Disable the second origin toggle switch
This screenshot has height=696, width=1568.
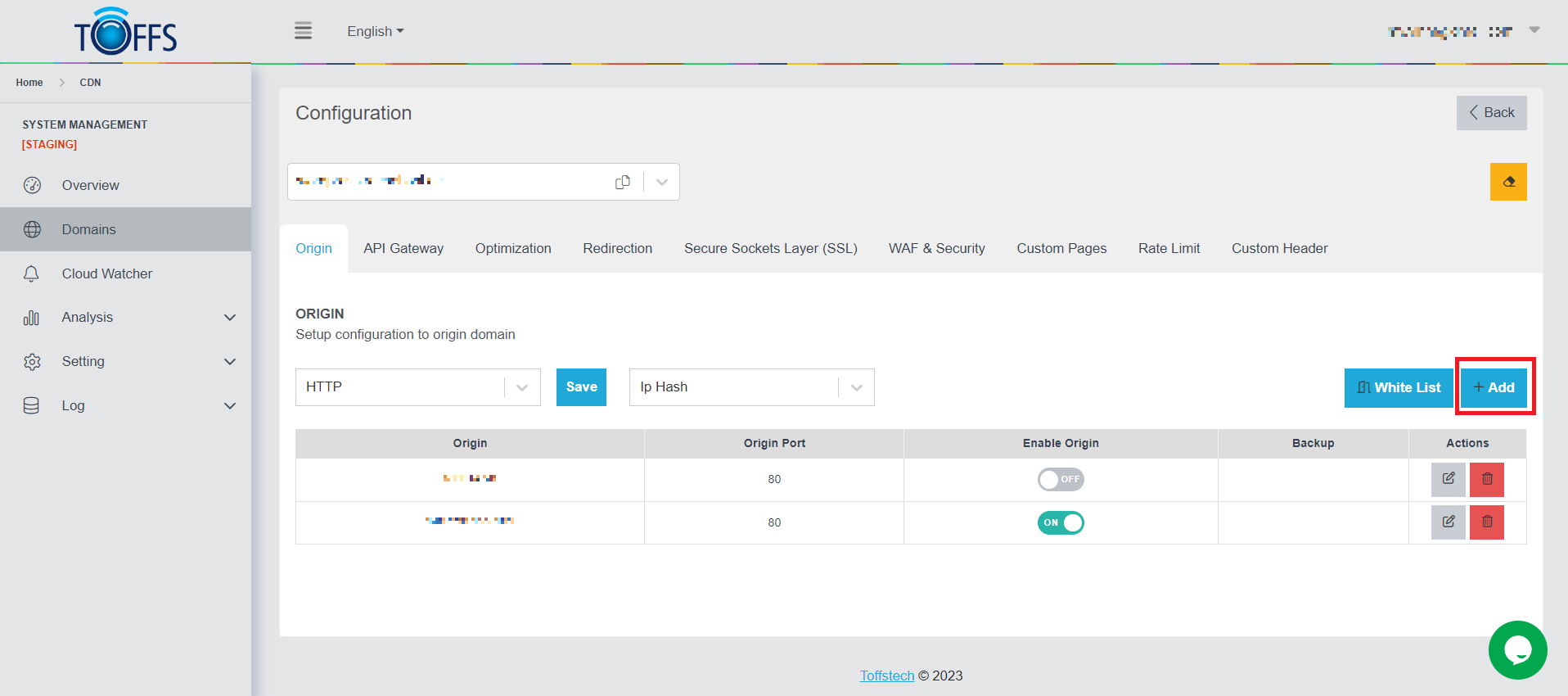tap(1060, 522)
